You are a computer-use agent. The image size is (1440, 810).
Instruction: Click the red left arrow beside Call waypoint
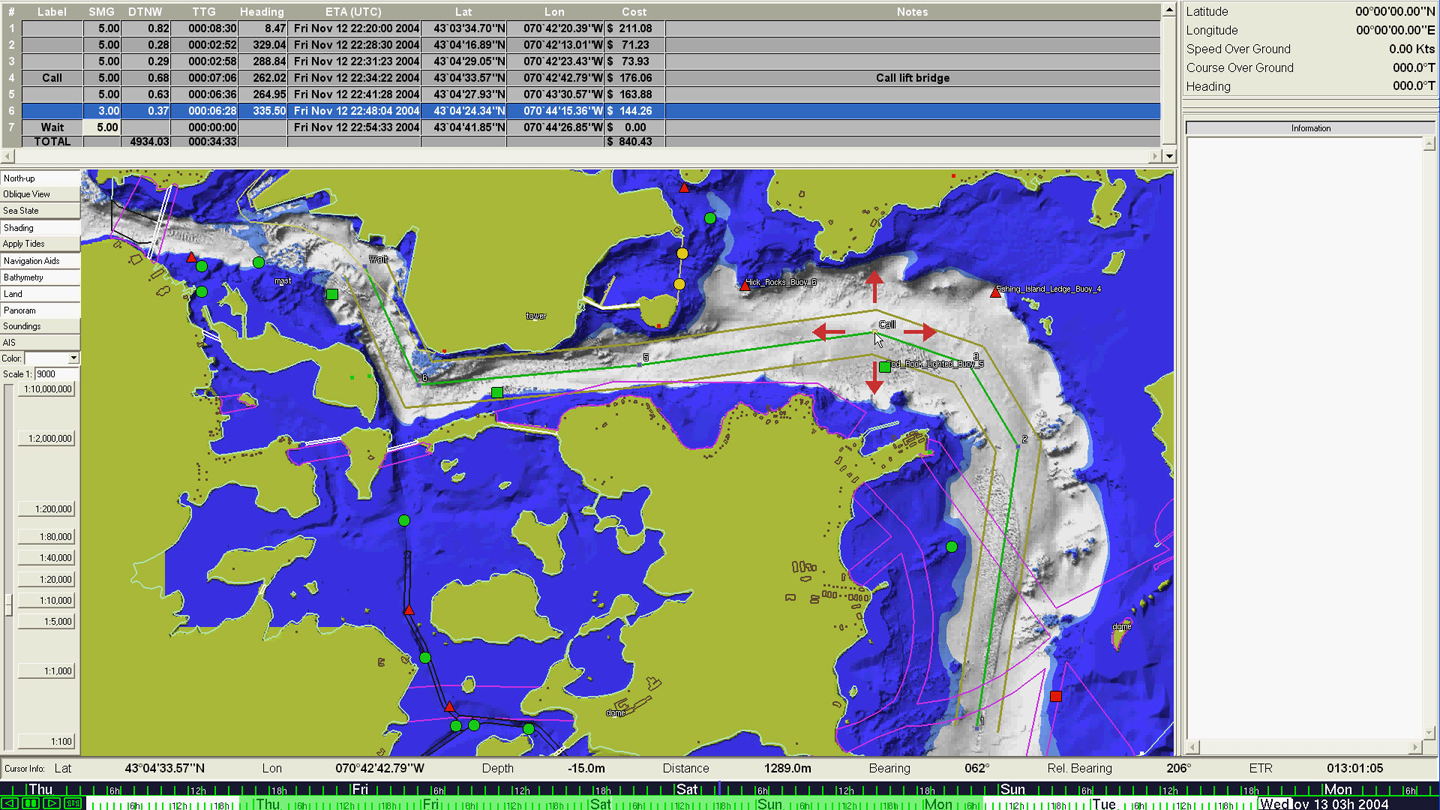[829, 332]
